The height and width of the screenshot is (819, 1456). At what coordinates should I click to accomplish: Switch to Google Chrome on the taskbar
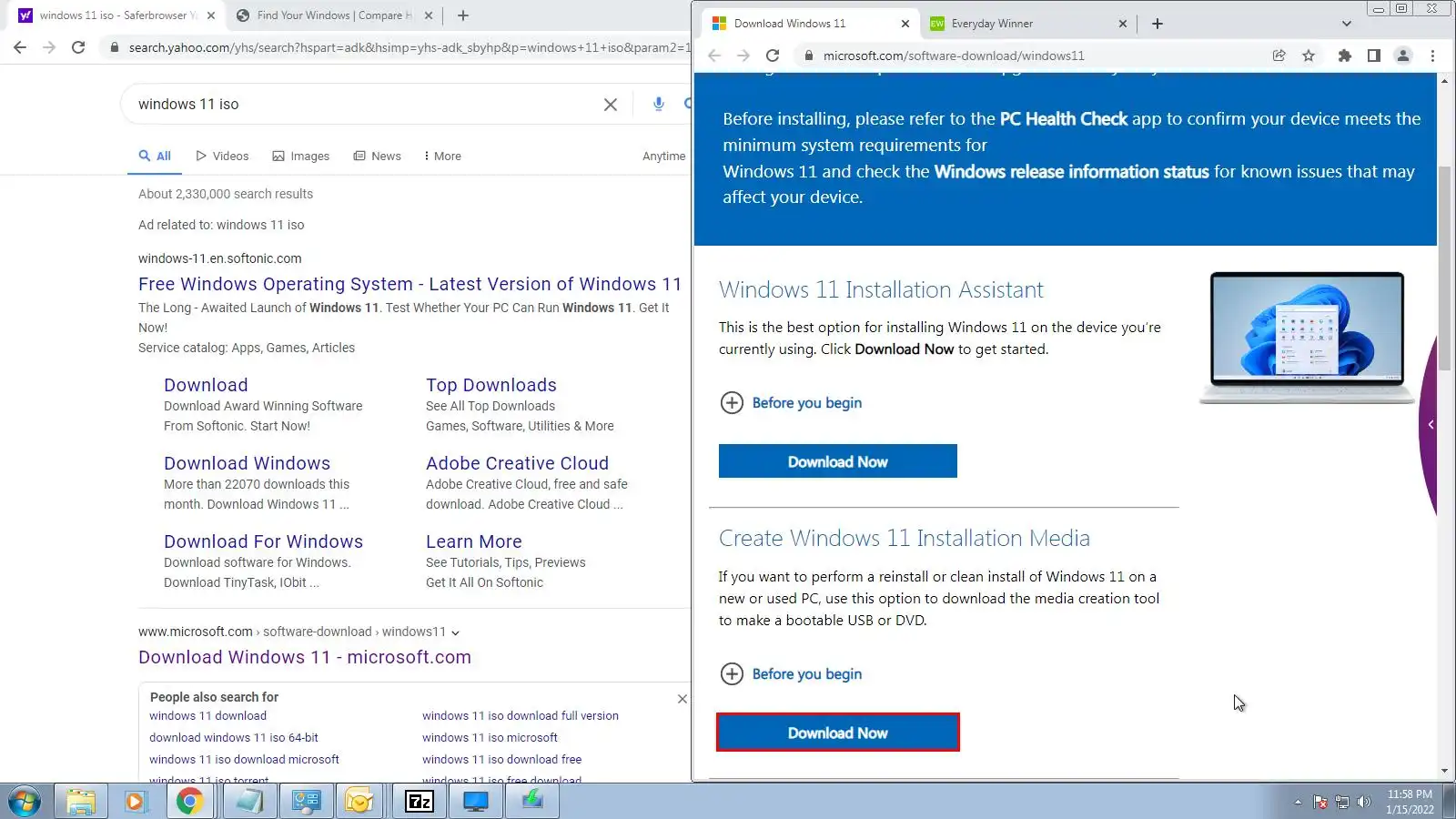190,802
